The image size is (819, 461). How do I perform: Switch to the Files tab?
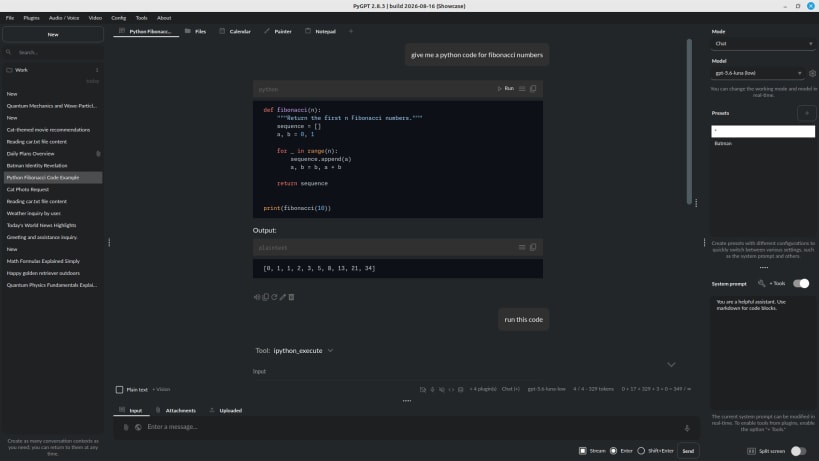pos(196,31)
